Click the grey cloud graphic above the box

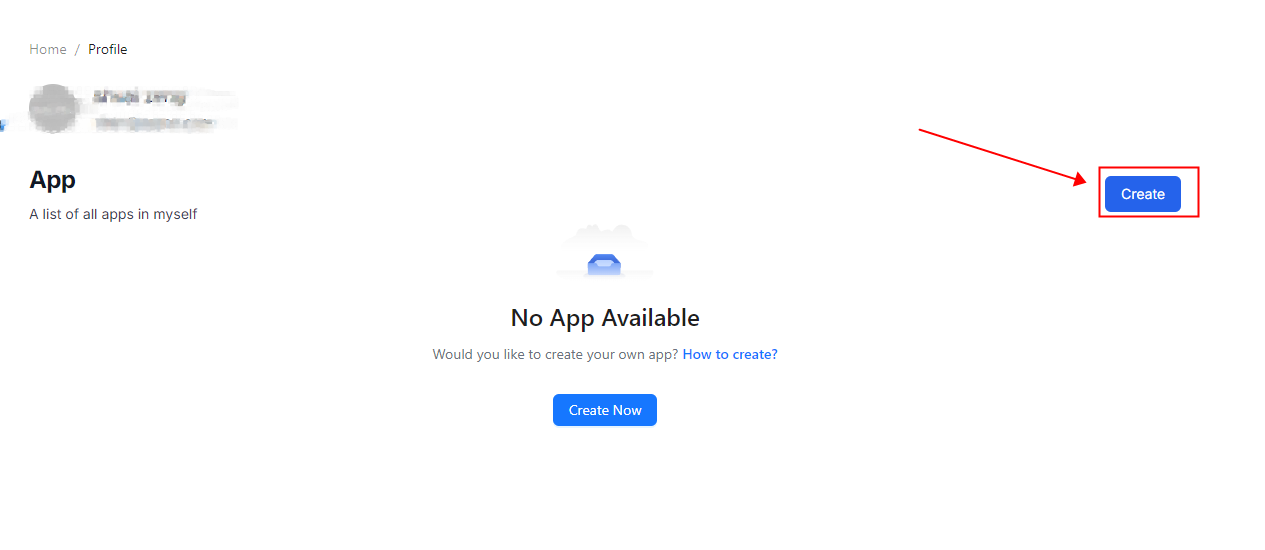pos(604,236)
